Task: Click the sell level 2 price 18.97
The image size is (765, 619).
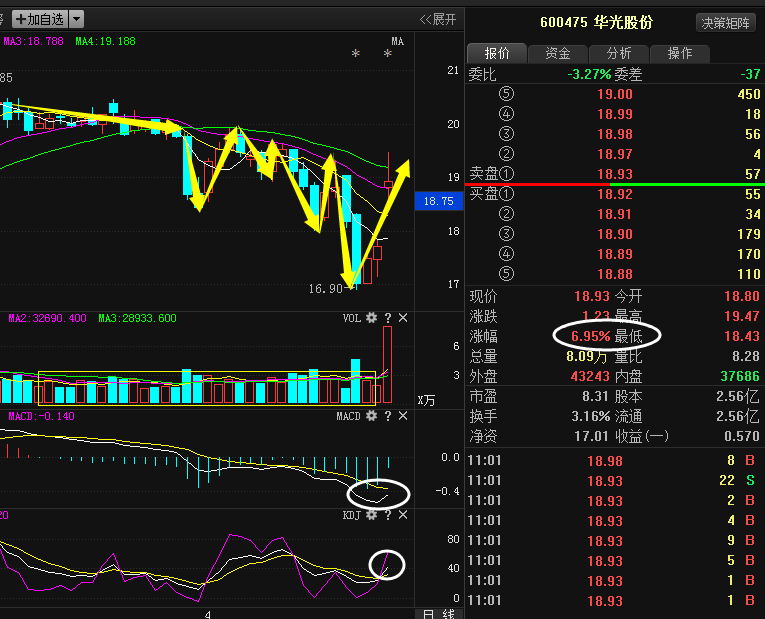Action: (x=615, y=154)
